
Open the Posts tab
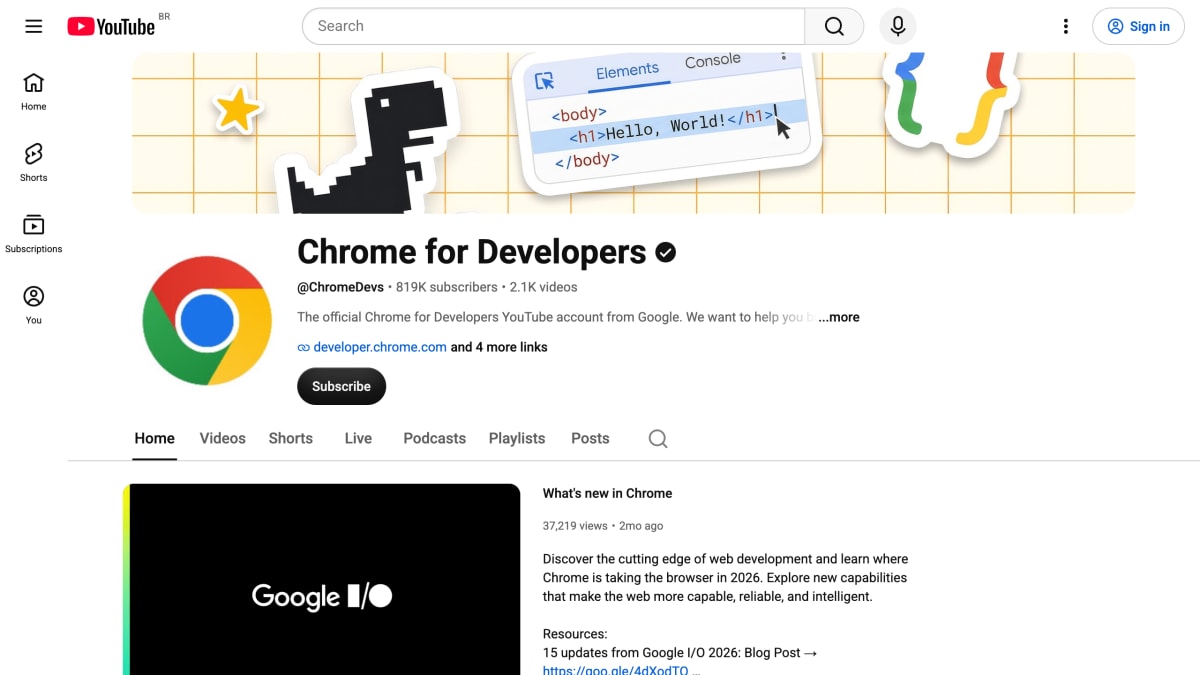click(x=590, y=438)
